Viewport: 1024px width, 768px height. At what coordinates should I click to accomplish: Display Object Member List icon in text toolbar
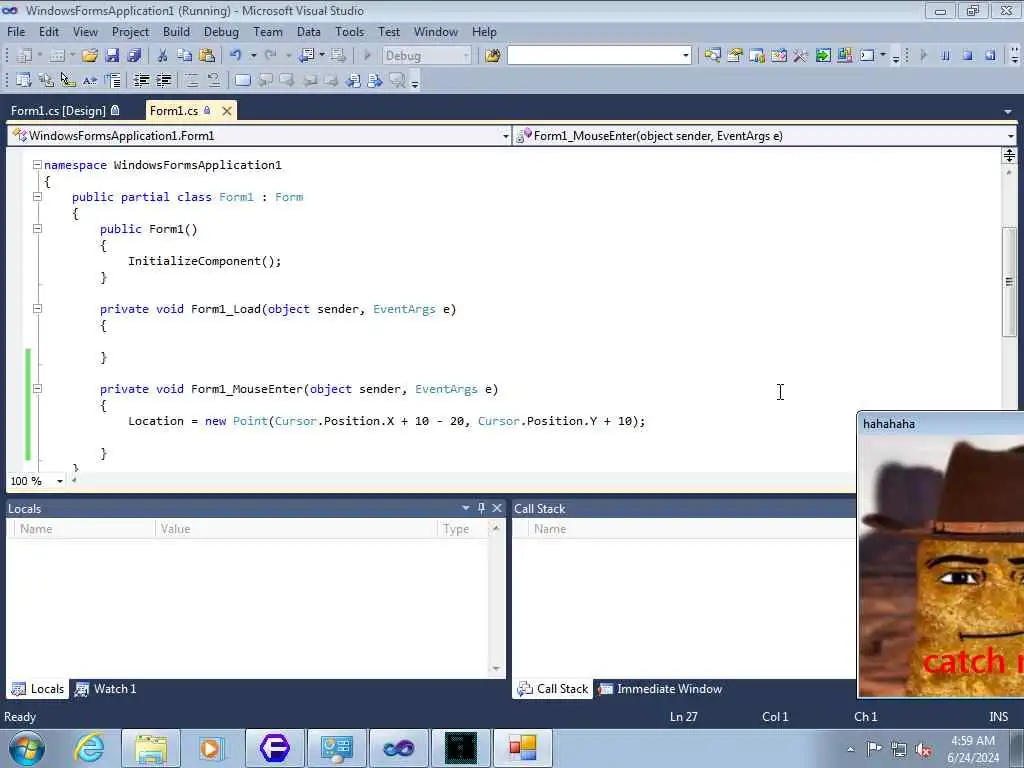[24, 80]
